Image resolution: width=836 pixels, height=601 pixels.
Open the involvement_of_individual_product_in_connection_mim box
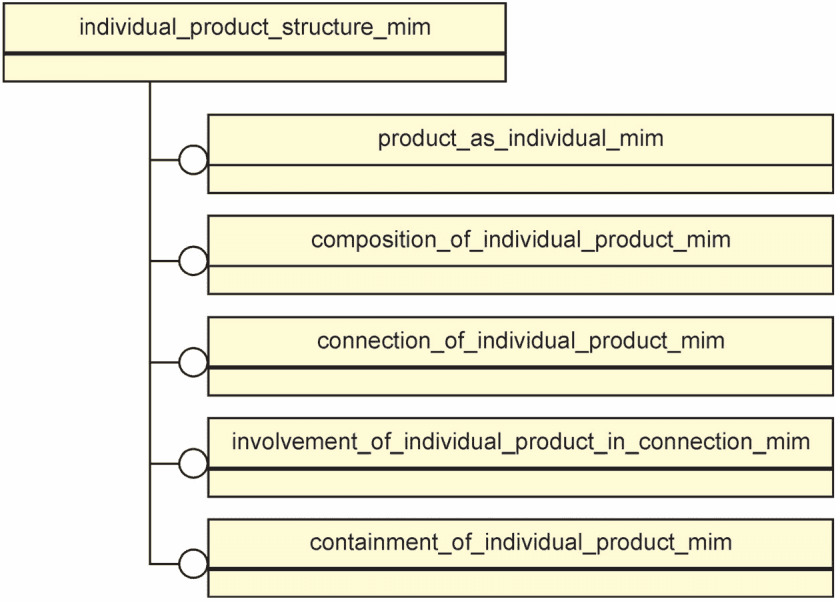pos(520,458)
